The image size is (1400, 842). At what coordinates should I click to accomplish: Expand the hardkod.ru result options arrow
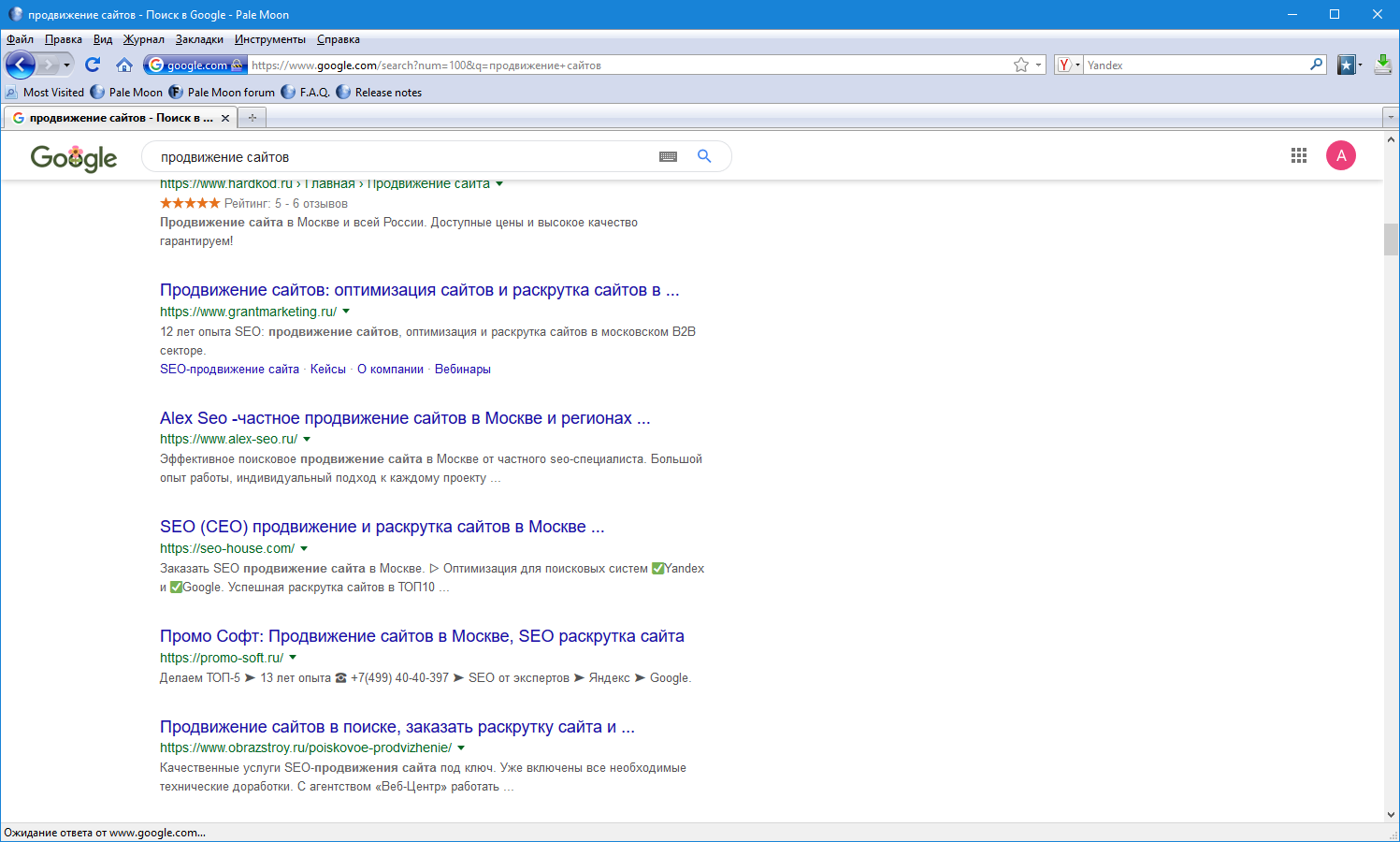click(499, 183)
